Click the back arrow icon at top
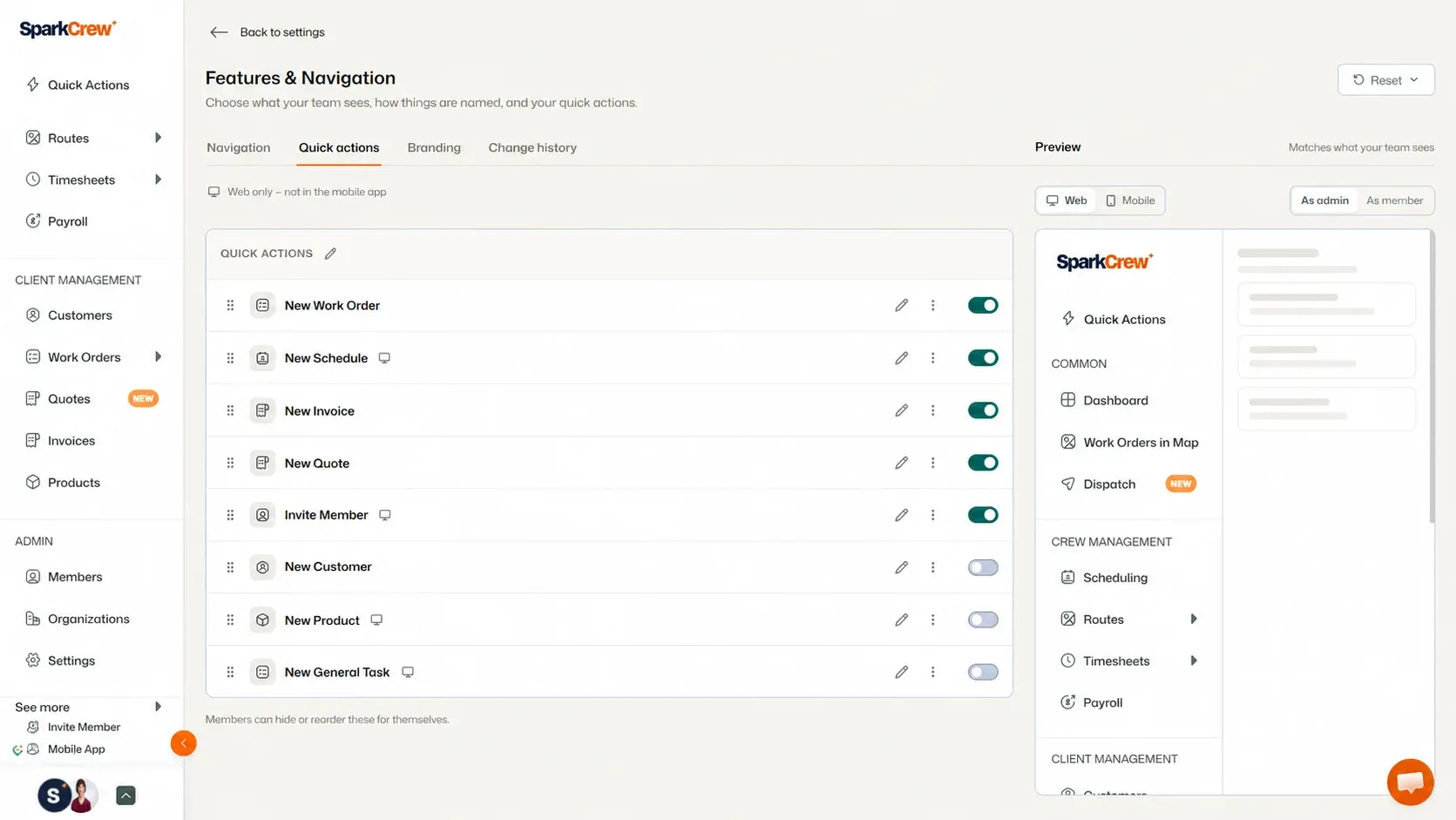This screenshot has width=1456, height=820. click(x=219, y=32)
